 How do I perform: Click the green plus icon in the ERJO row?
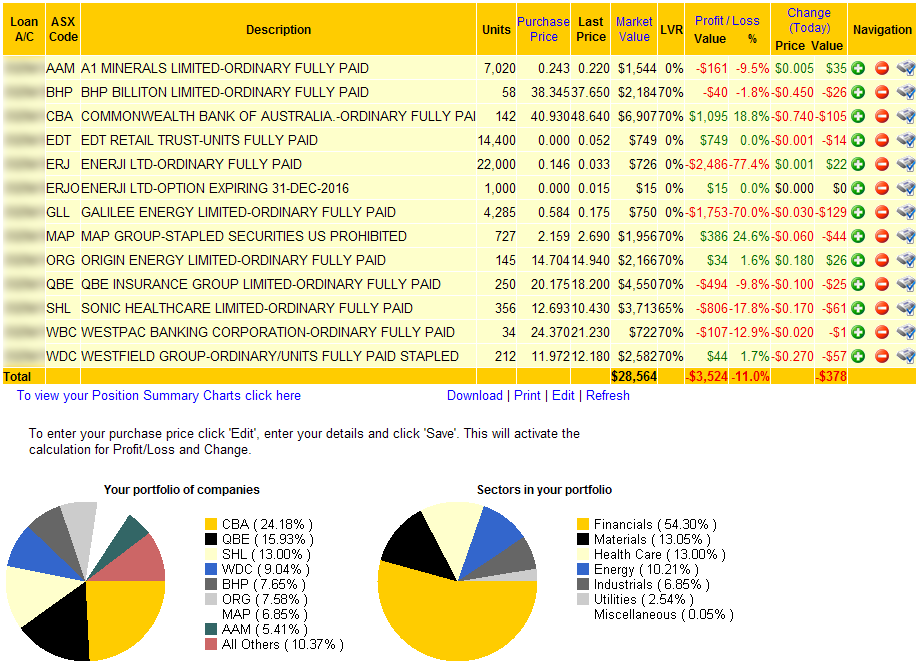coord(858,189)
